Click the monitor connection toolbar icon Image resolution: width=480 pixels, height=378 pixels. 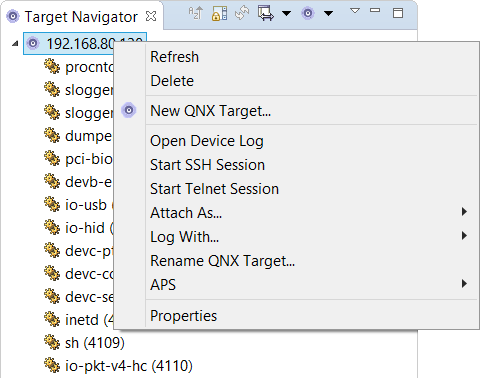(266, 13)
